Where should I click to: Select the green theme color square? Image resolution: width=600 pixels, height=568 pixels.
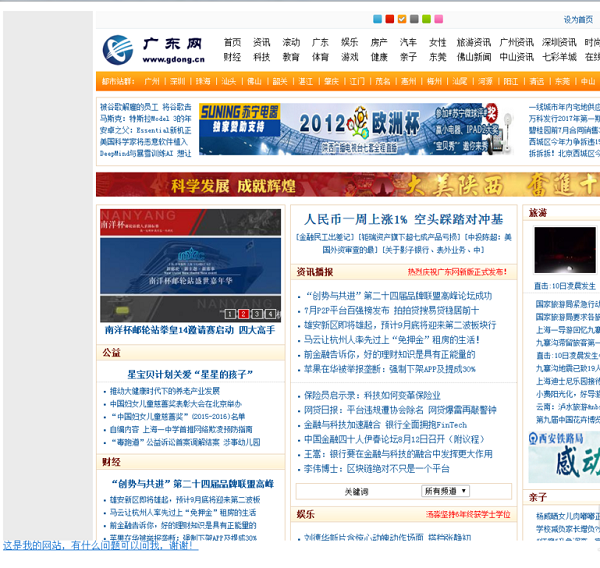(x=426, y=19)
